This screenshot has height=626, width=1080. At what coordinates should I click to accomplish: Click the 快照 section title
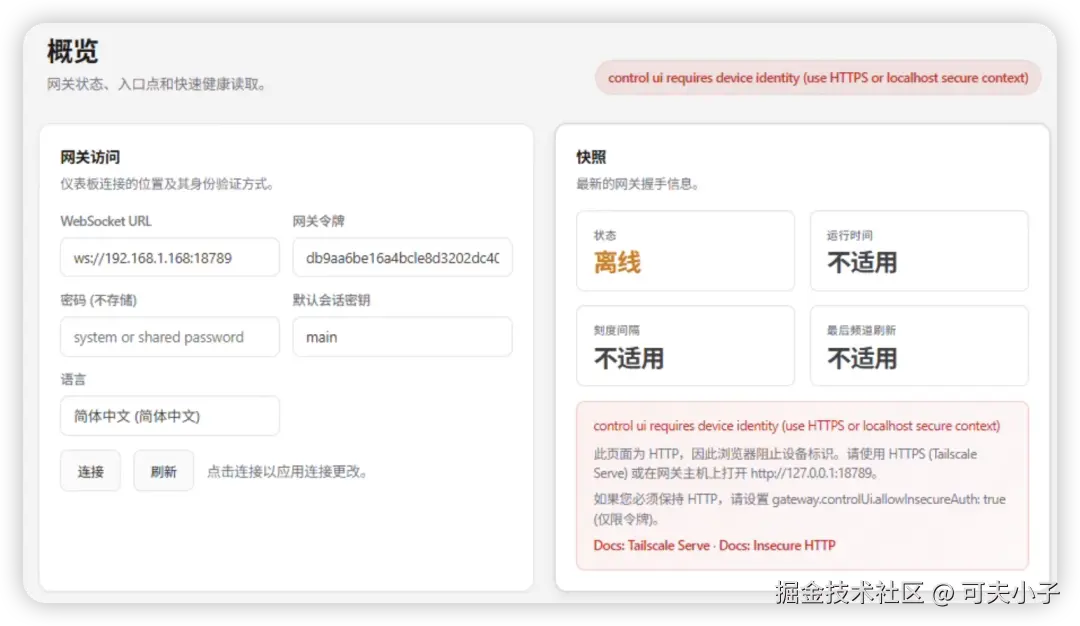click(591, 157)
